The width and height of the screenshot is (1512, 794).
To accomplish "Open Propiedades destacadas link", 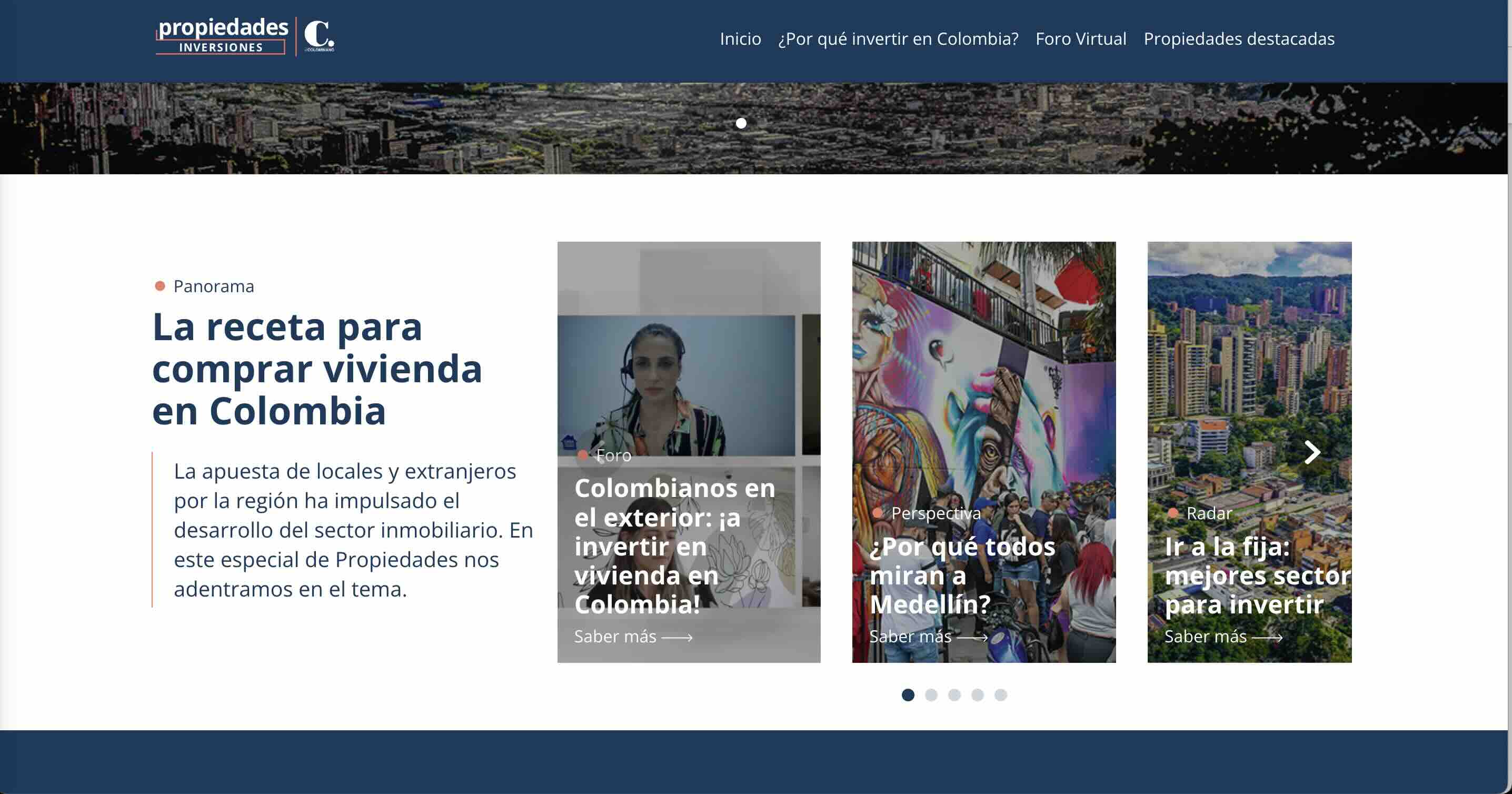I will 1238,39.
